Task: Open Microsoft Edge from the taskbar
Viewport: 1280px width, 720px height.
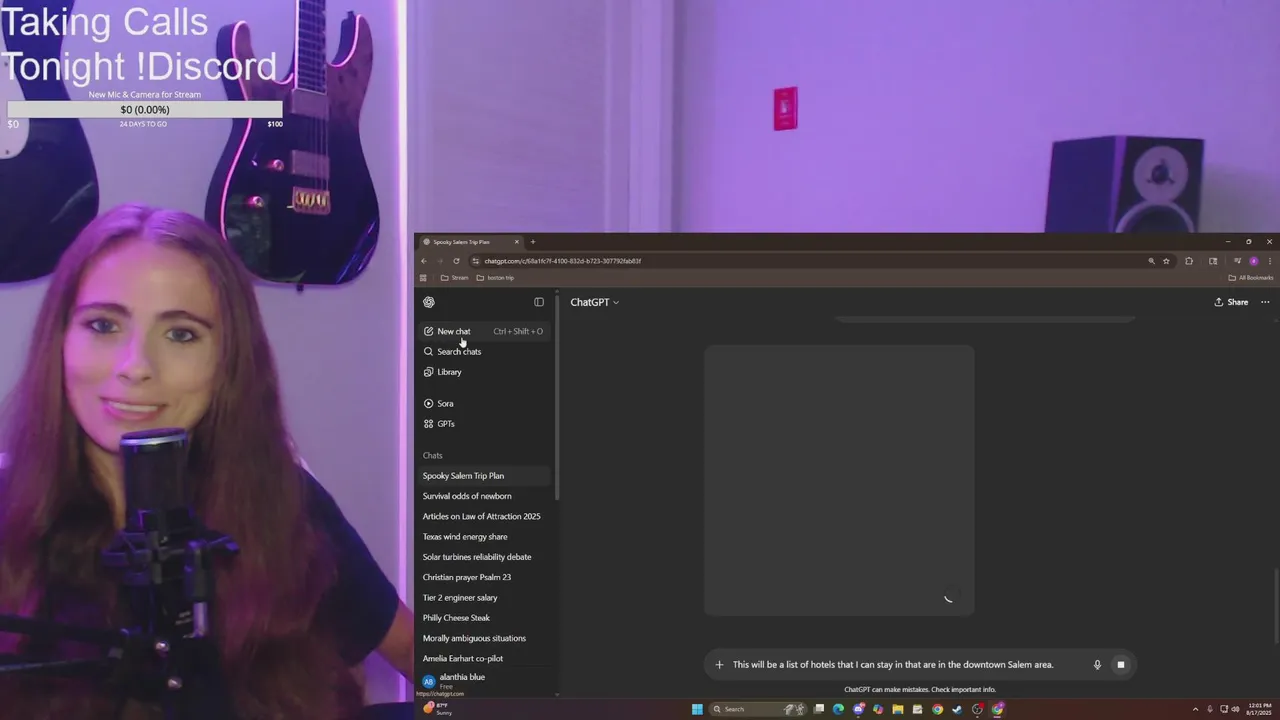Action: pos(838,709)
